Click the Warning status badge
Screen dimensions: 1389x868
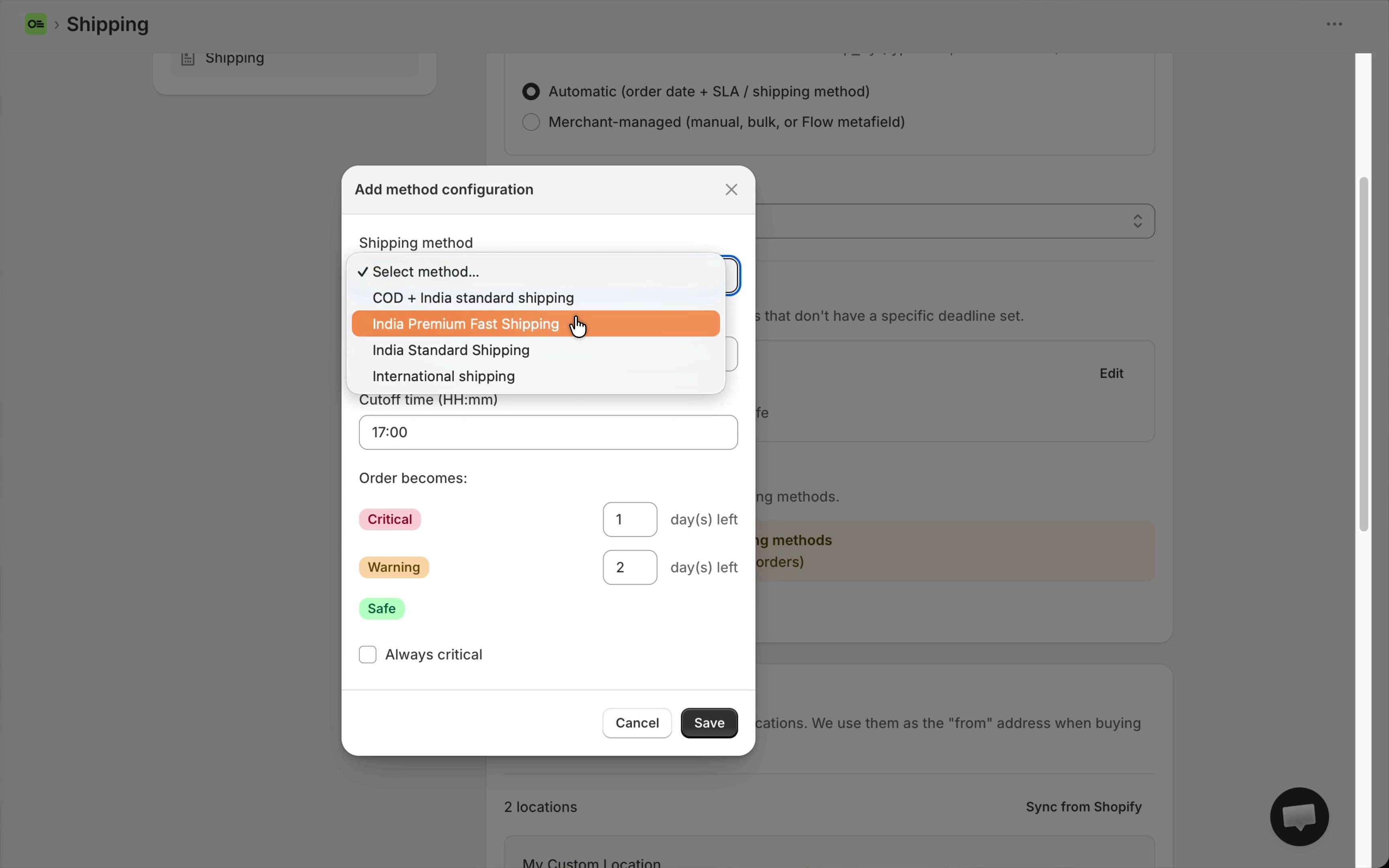(394, 567)
